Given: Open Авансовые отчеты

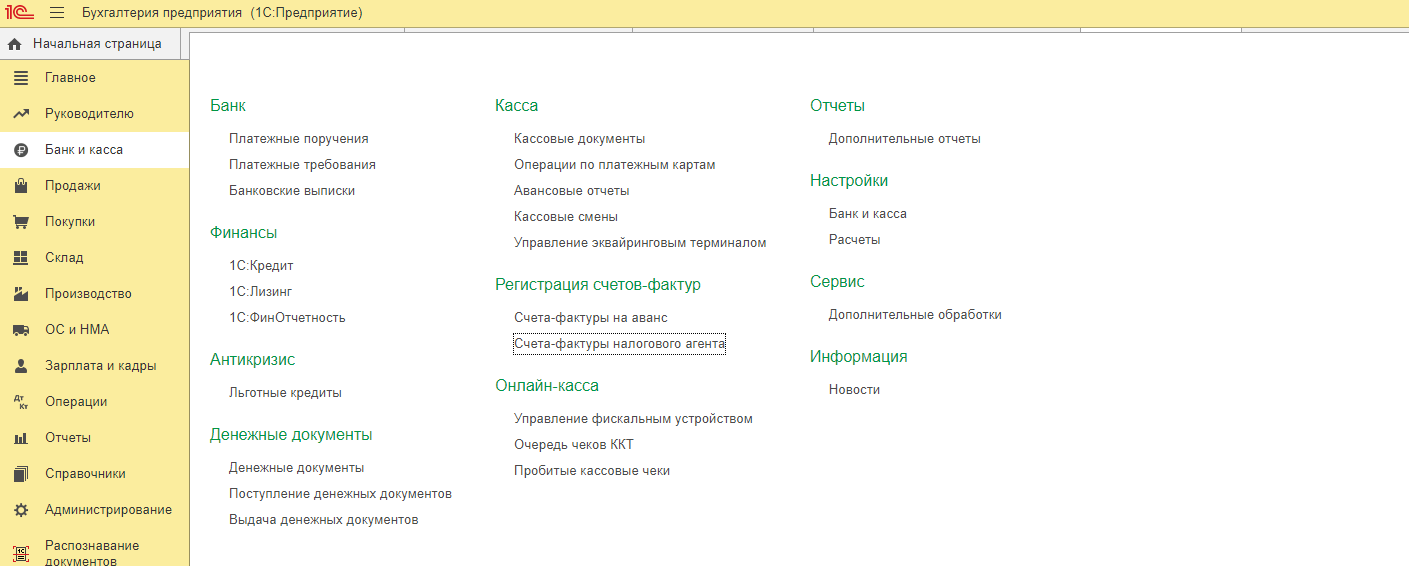Looking at the screenshot, I should click(x=571, y=191).
